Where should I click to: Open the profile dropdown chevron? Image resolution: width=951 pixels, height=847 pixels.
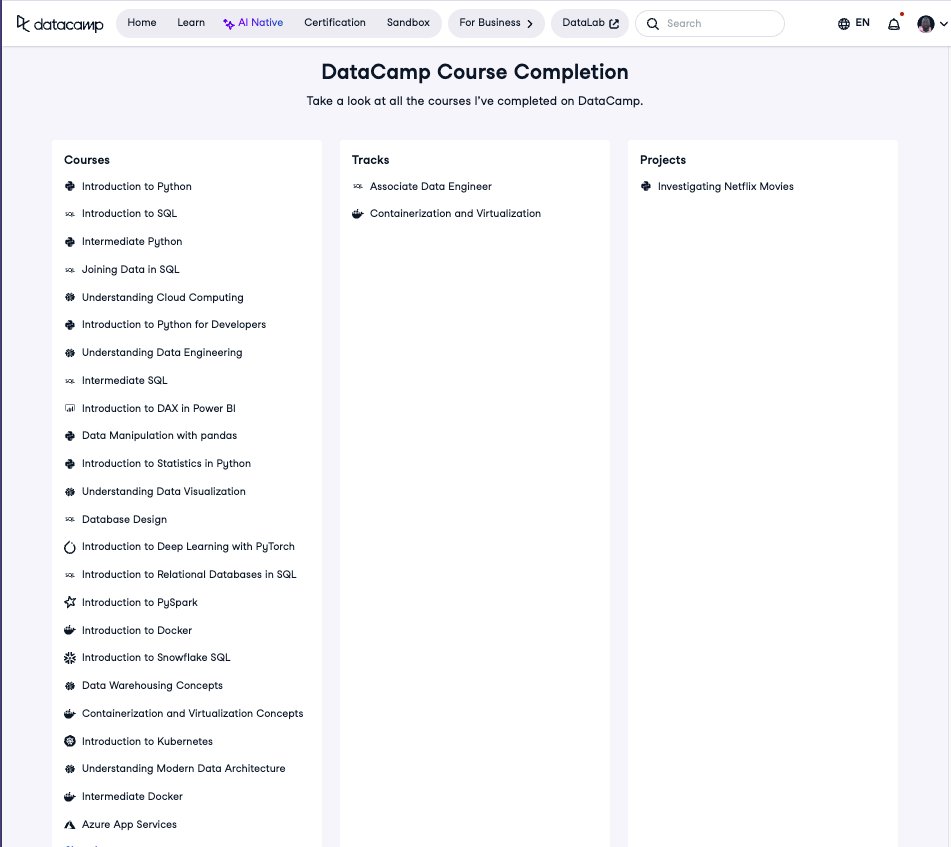point(943,24)
